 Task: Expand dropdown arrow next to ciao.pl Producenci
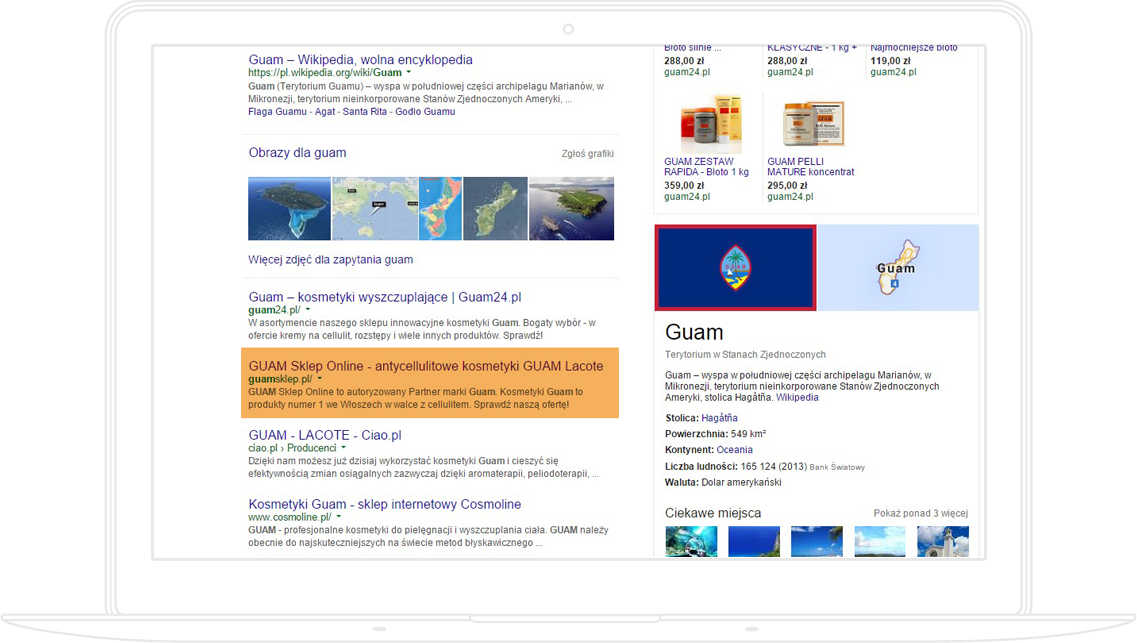click(x=344, y=448)
